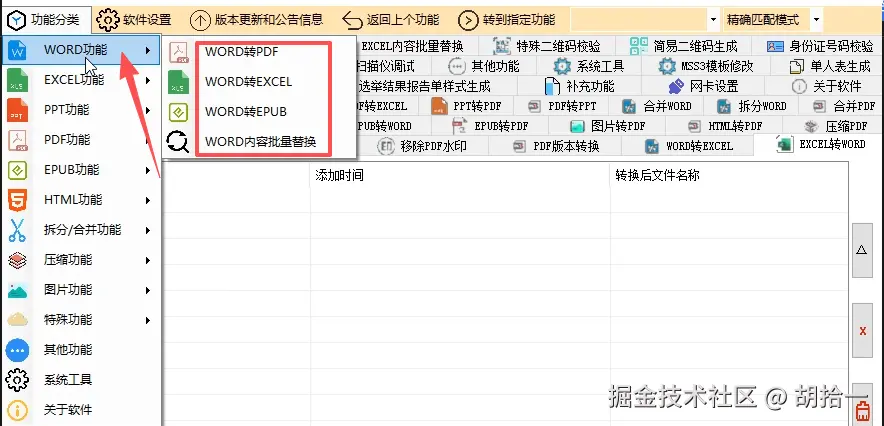Click the 其他功能 blue dots icon in menu
Viewport: 884px width, 426px height.
tap(17, 350)
